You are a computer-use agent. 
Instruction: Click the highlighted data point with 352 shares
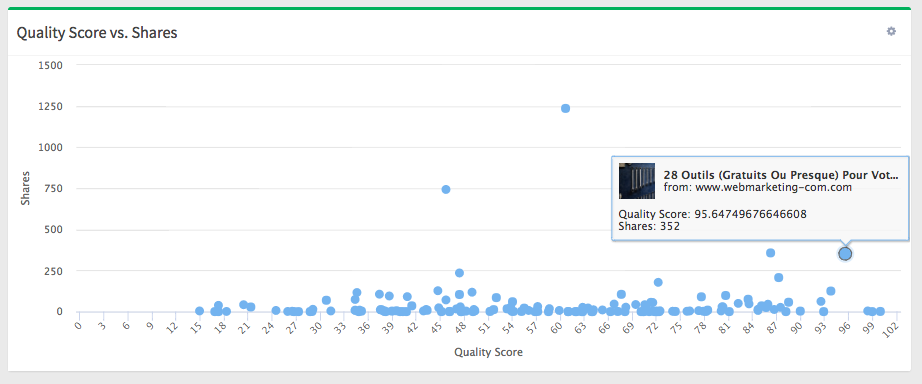point(845,253)
